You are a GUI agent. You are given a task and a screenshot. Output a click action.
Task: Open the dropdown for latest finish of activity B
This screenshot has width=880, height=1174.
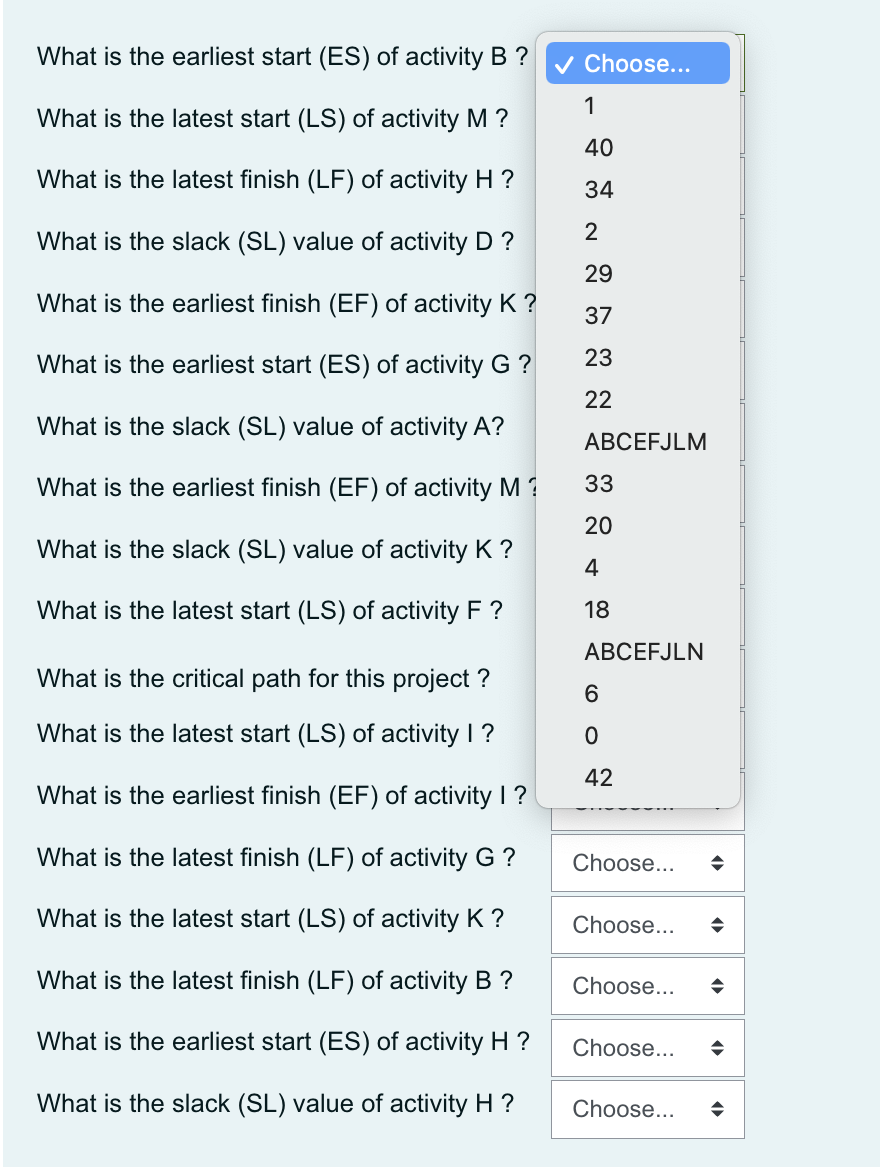point(647,985)
